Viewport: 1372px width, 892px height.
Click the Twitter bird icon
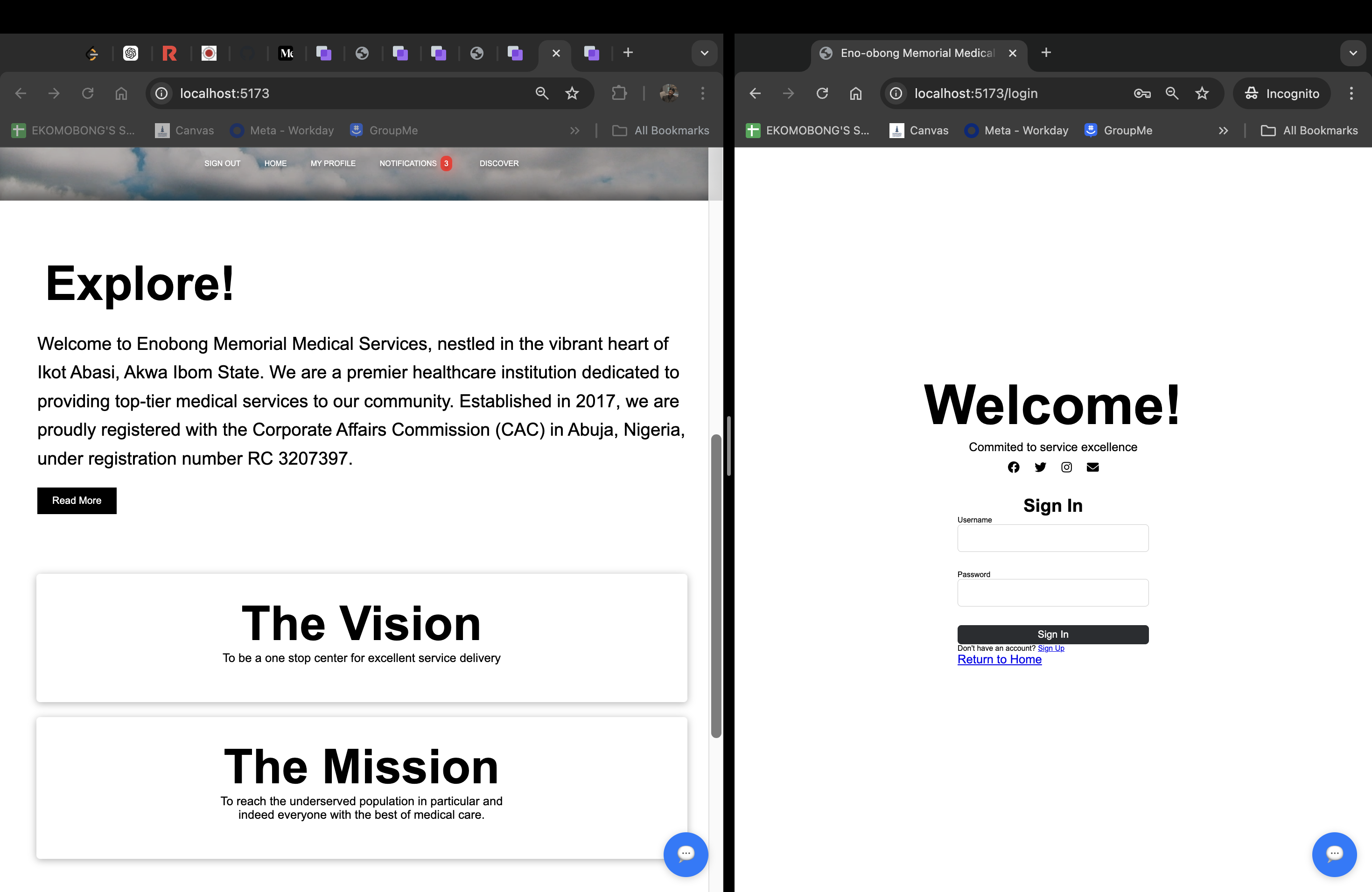pyautogui.click(x=1040, y=467)
